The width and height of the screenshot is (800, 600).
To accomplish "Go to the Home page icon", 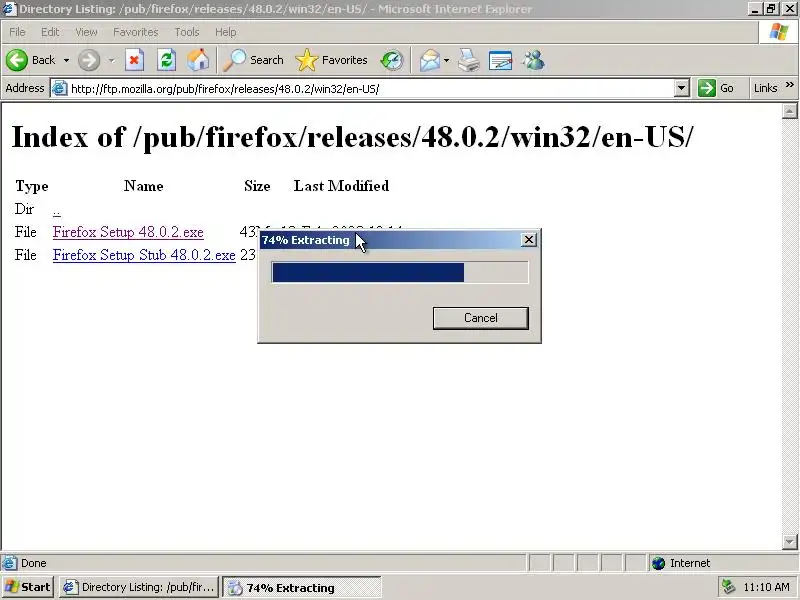I will (x=198, y=60).
